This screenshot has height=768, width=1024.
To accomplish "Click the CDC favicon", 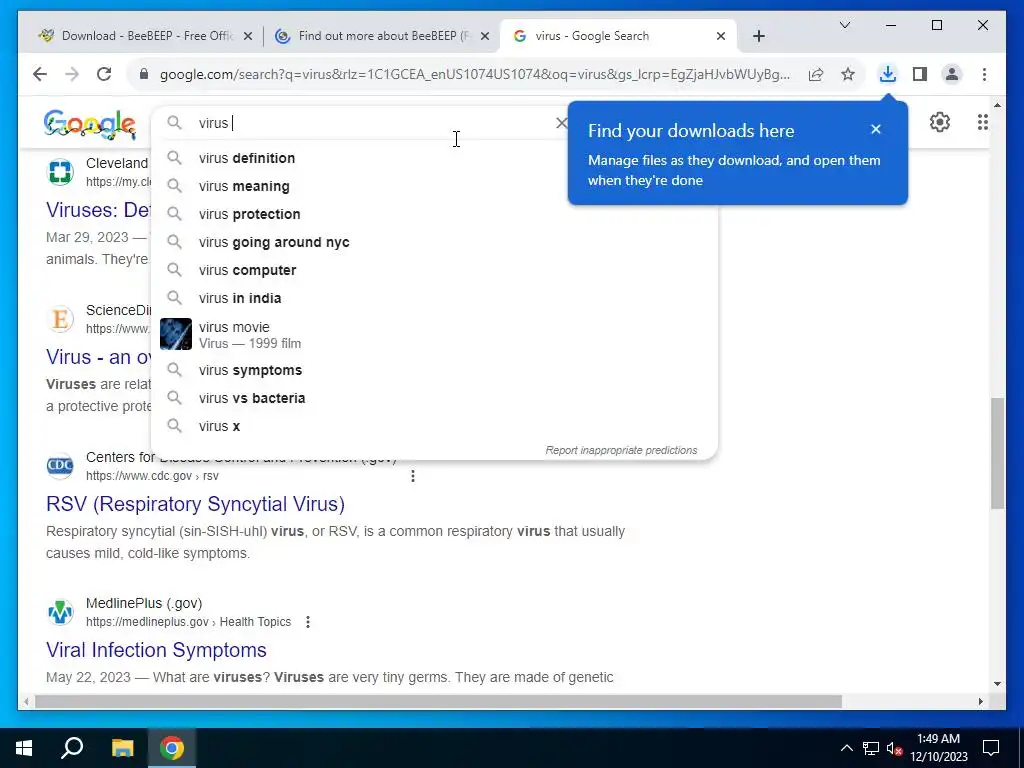I will [x=60, y=466].
